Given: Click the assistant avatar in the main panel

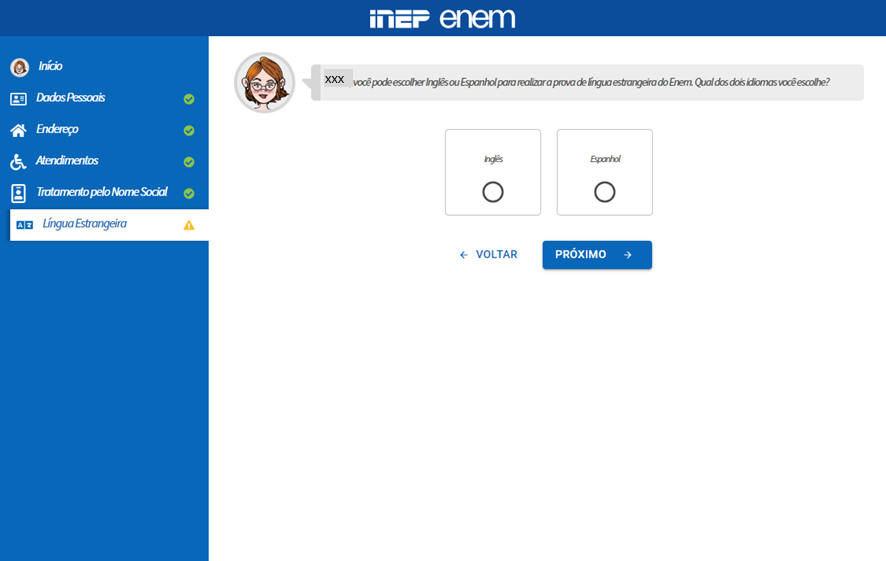Looking at the screenshot, I should [264, 82].
